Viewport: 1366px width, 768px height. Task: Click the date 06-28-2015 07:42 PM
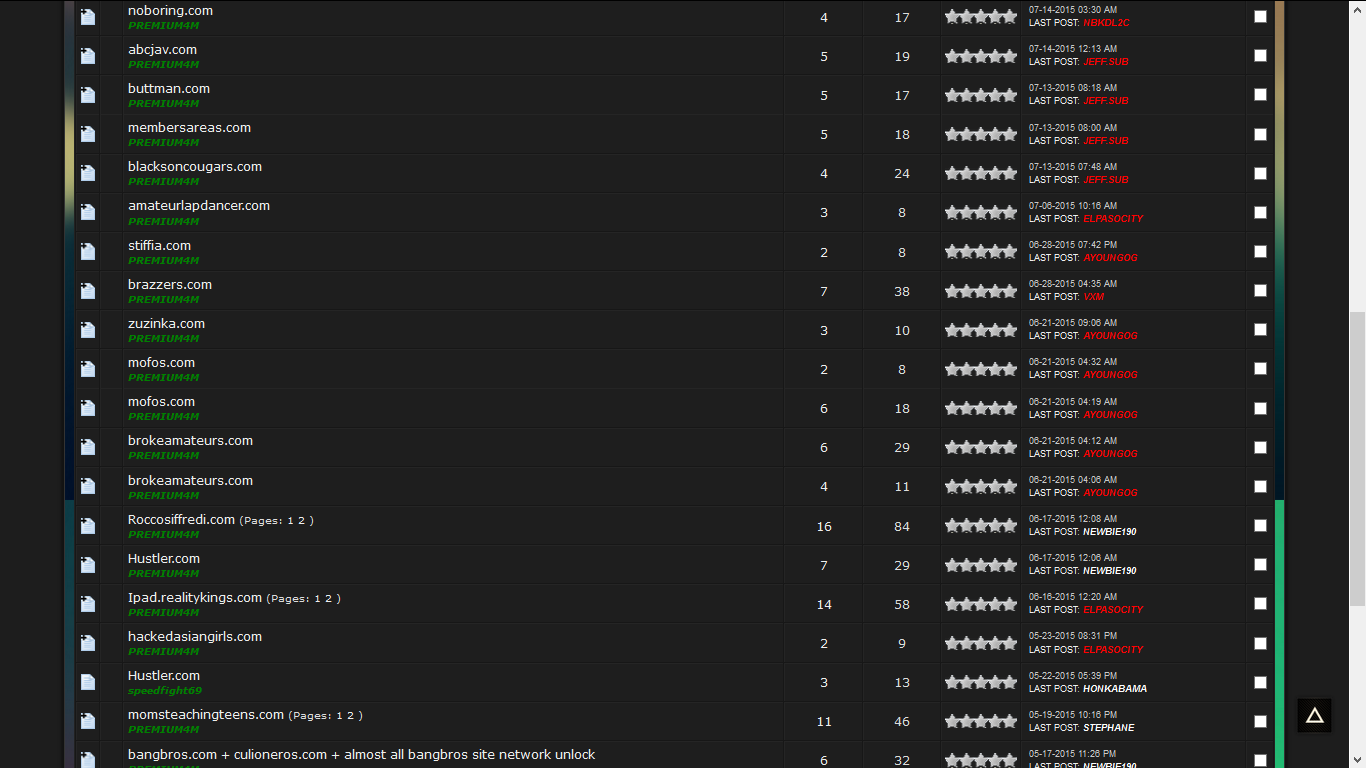click(x=1073, y=245)
